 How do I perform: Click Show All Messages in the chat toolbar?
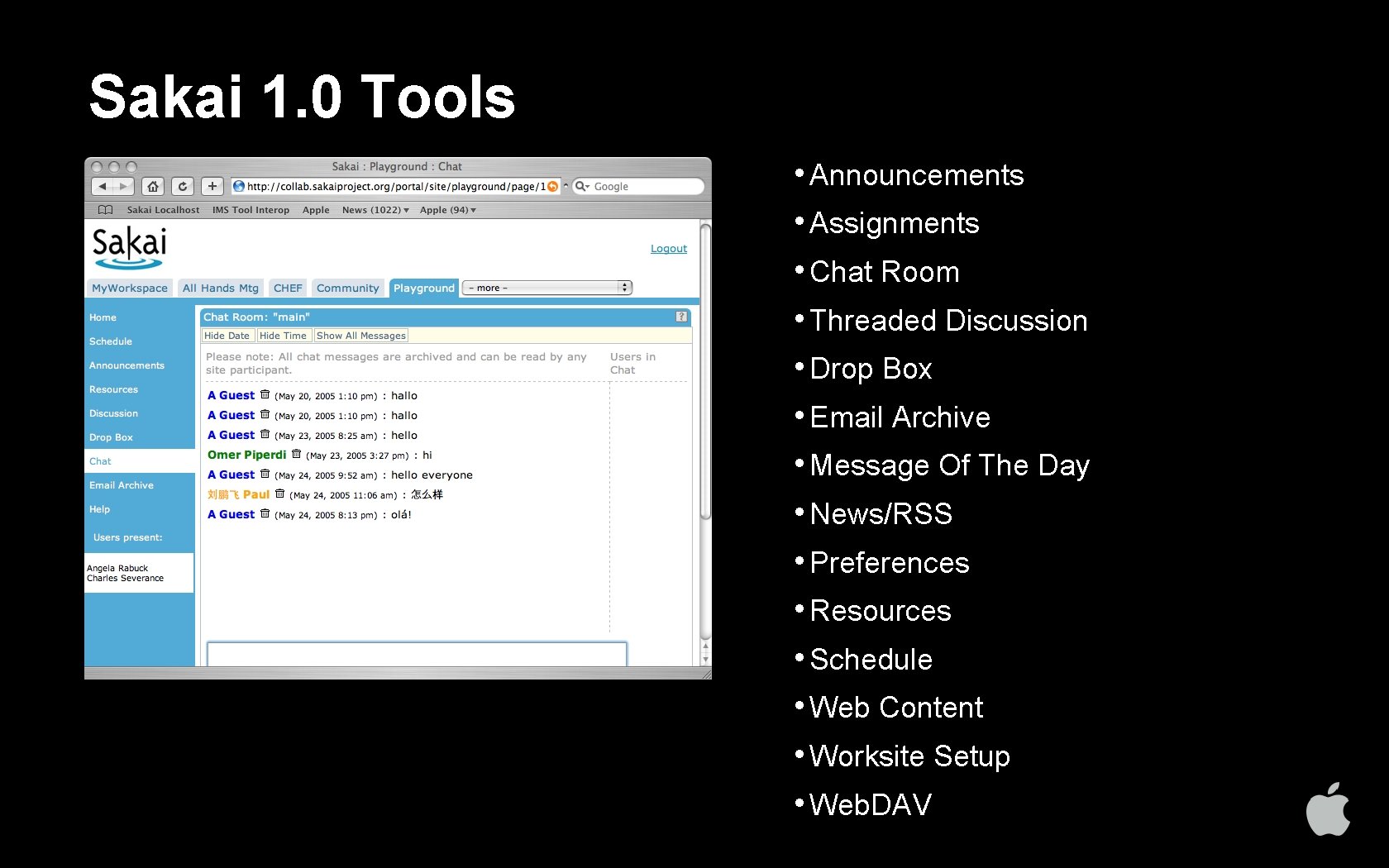point(360,336)
